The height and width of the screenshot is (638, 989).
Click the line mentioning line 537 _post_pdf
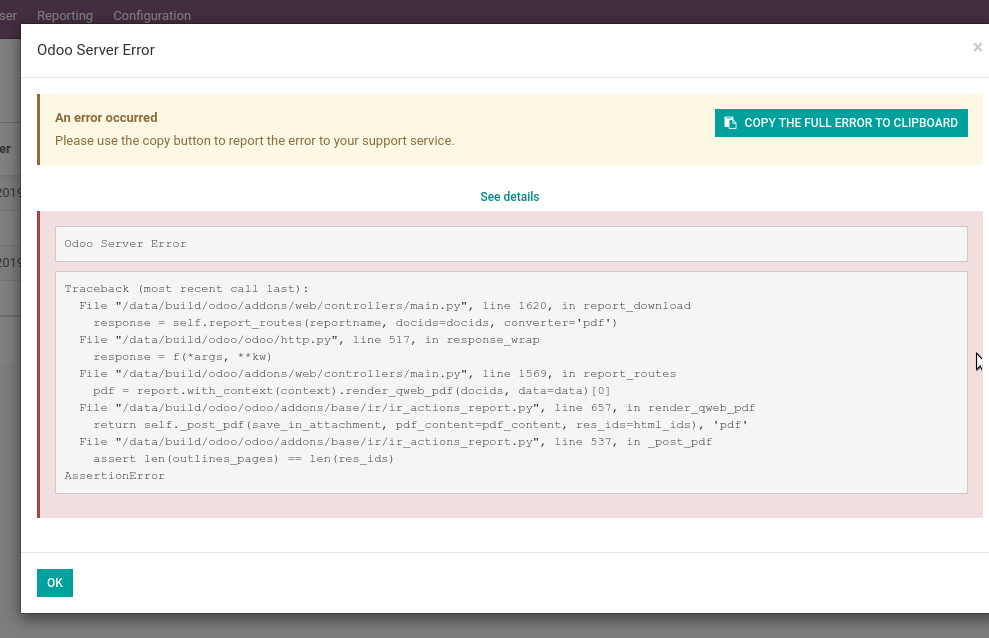click(x=395, y=442)
